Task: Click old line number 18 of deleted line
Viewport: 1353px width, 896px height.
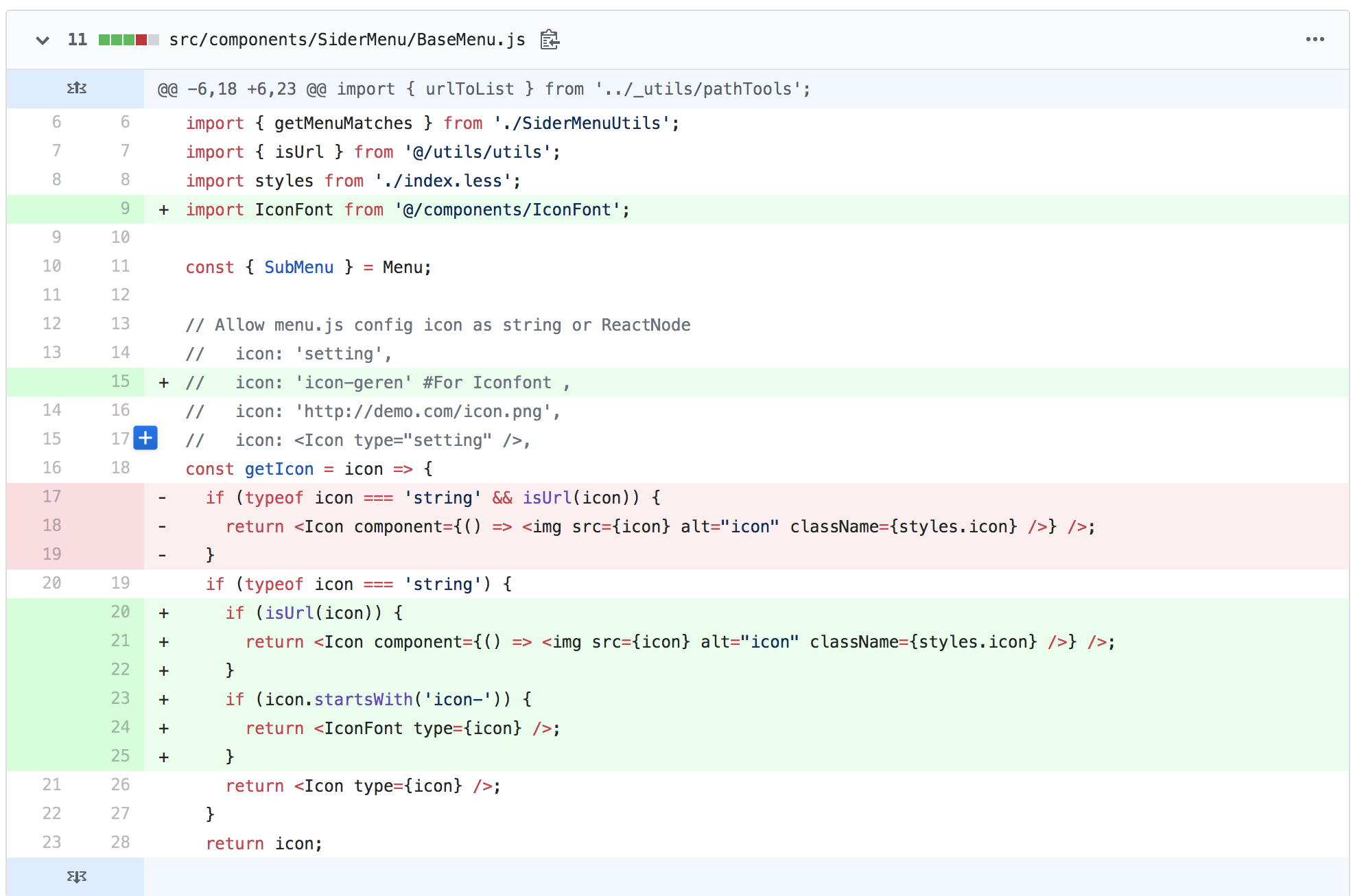Action: point(51,526)
